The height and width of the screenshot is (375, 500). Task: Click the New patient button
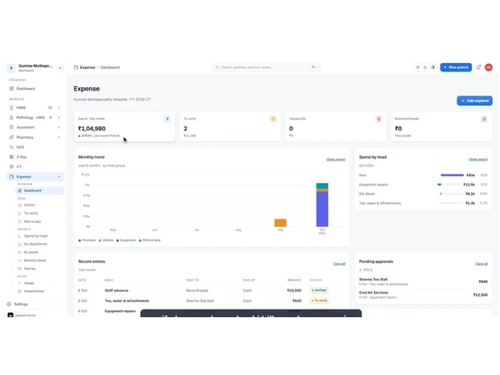point(456,67)
